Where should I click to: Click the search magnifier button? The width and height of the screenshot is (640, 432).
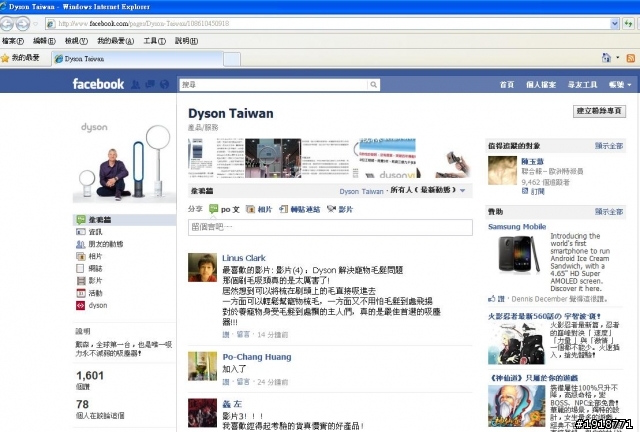[373, 85]
